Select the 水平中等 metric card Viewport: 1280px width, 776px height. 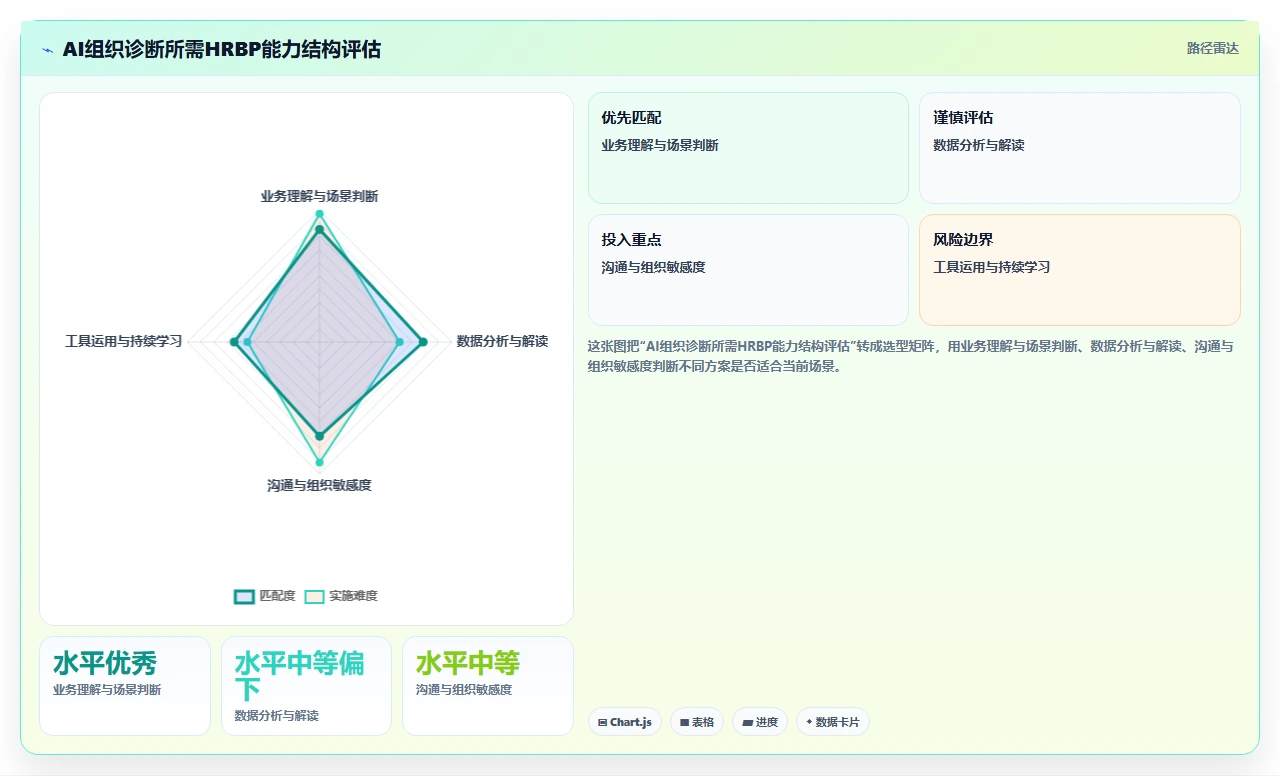tap(488, 686)
